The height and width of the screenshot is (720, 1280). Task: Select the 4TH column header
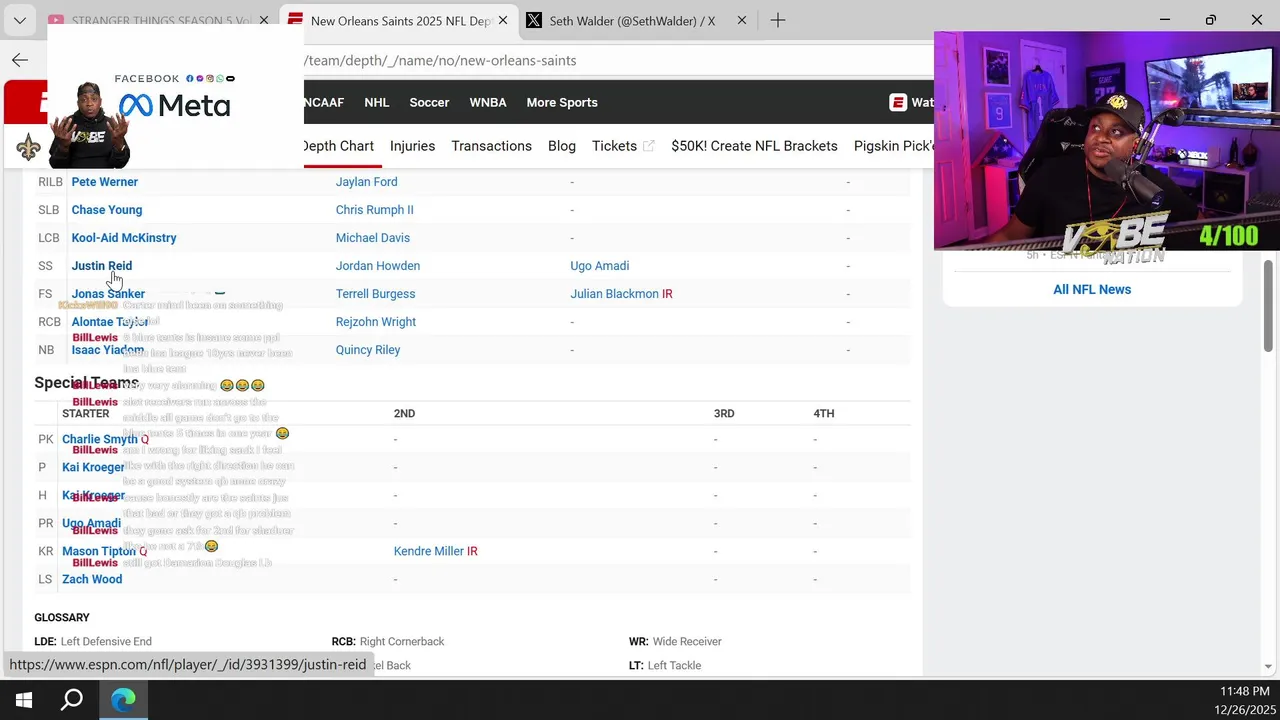[824, 413]
